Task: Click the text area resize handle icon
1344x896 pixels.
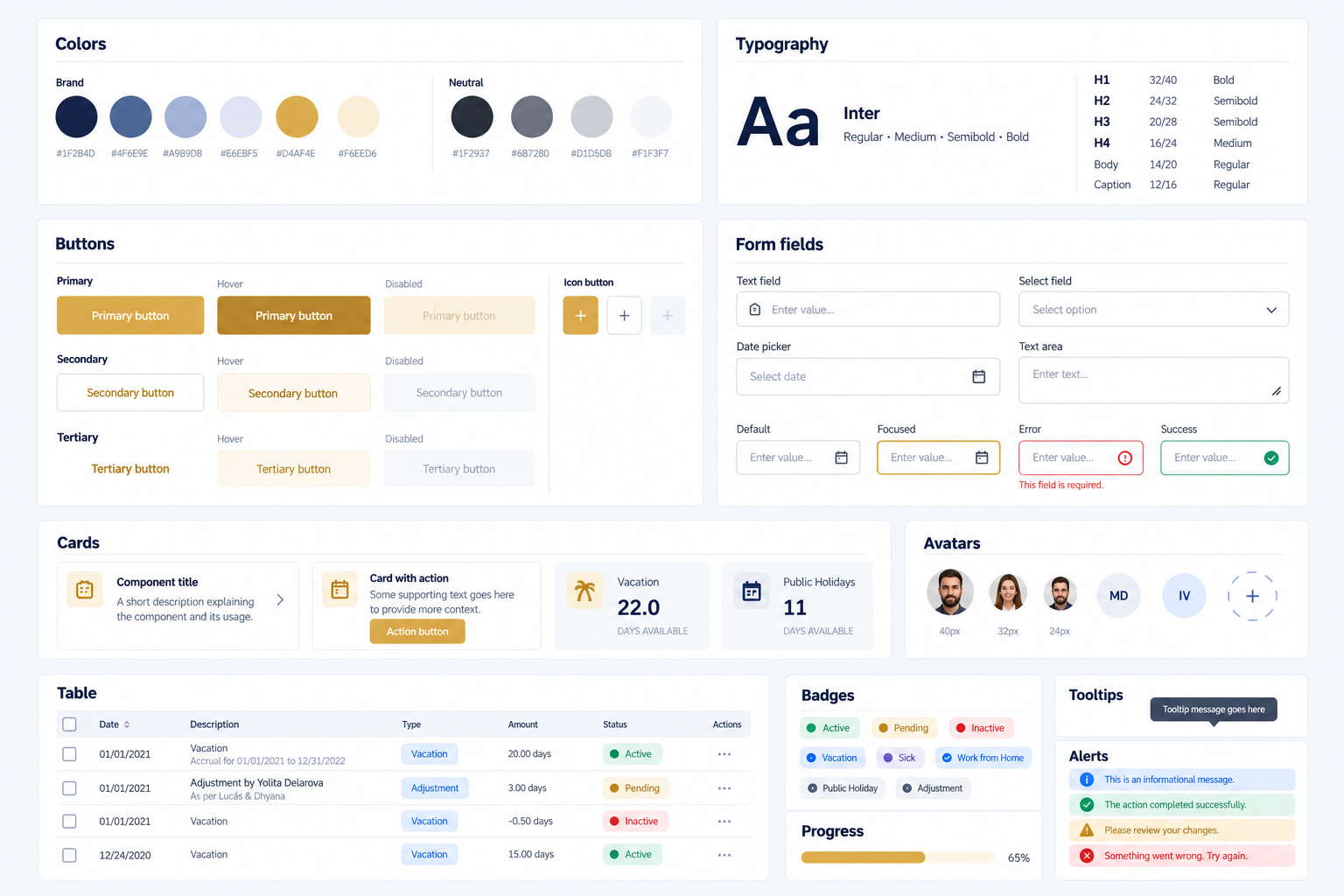Action: pos(1277,391)
